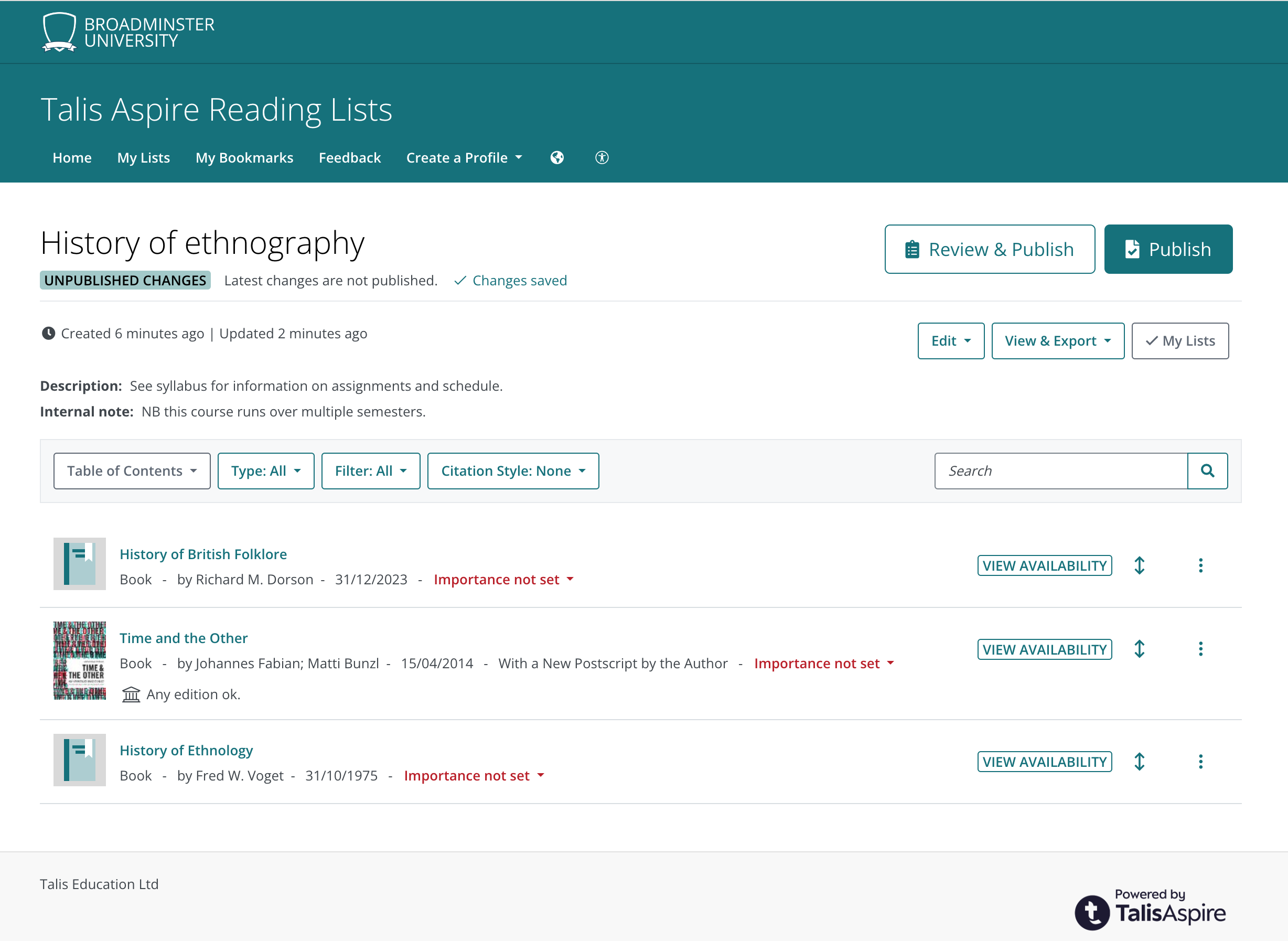Set importance for History of Ethnology

click(474, 776)
